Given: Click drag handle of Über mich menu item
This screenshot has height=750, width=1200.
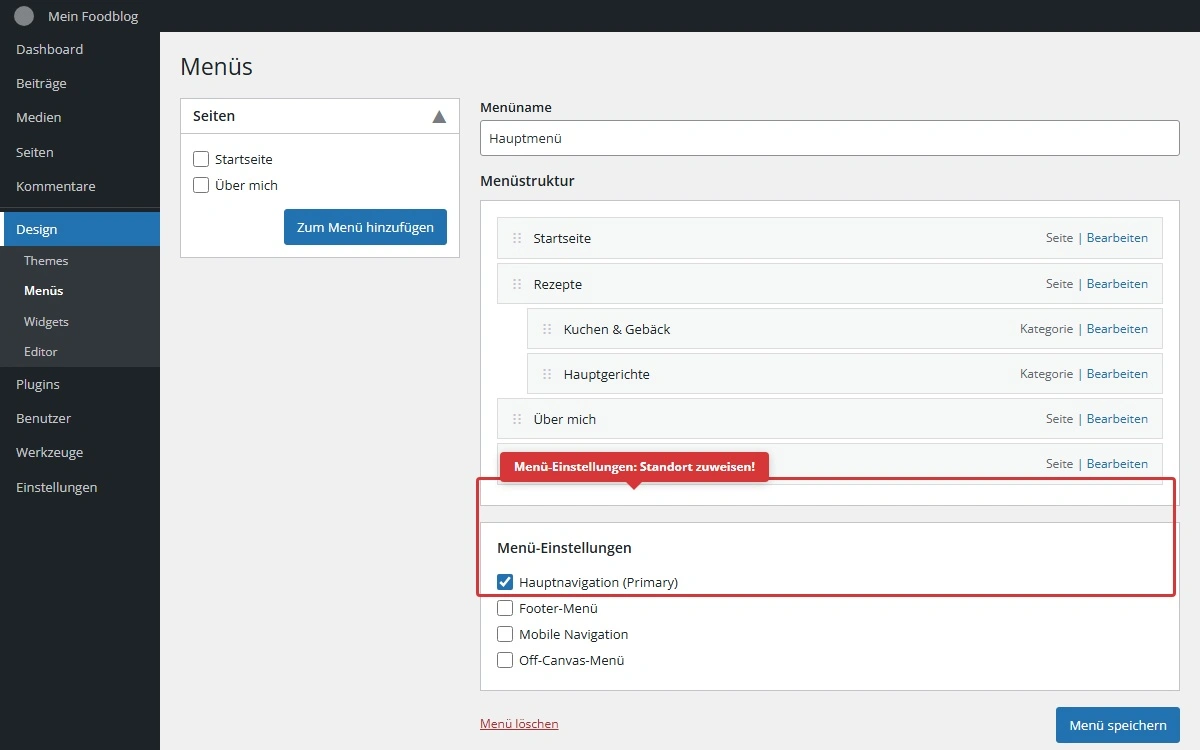Looking at the screenshot, I should pyautogui.click(x=517, y=419).
